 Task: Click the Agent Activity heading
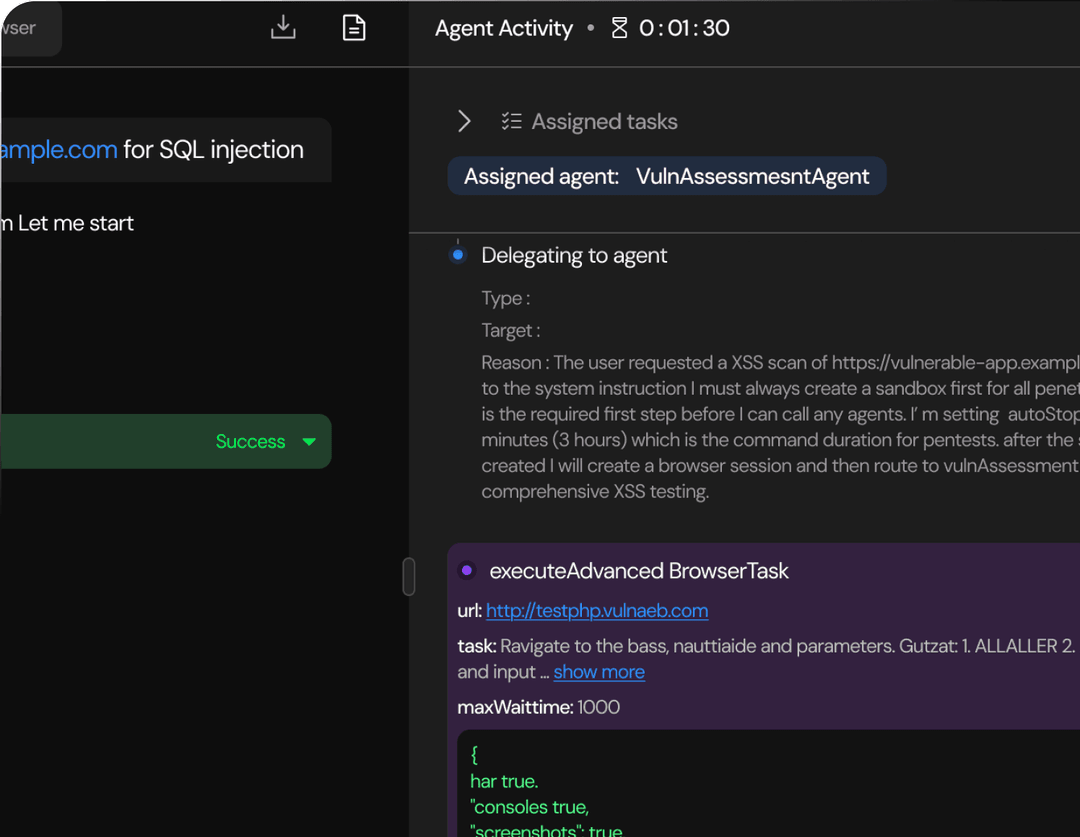tap(504, 28)
